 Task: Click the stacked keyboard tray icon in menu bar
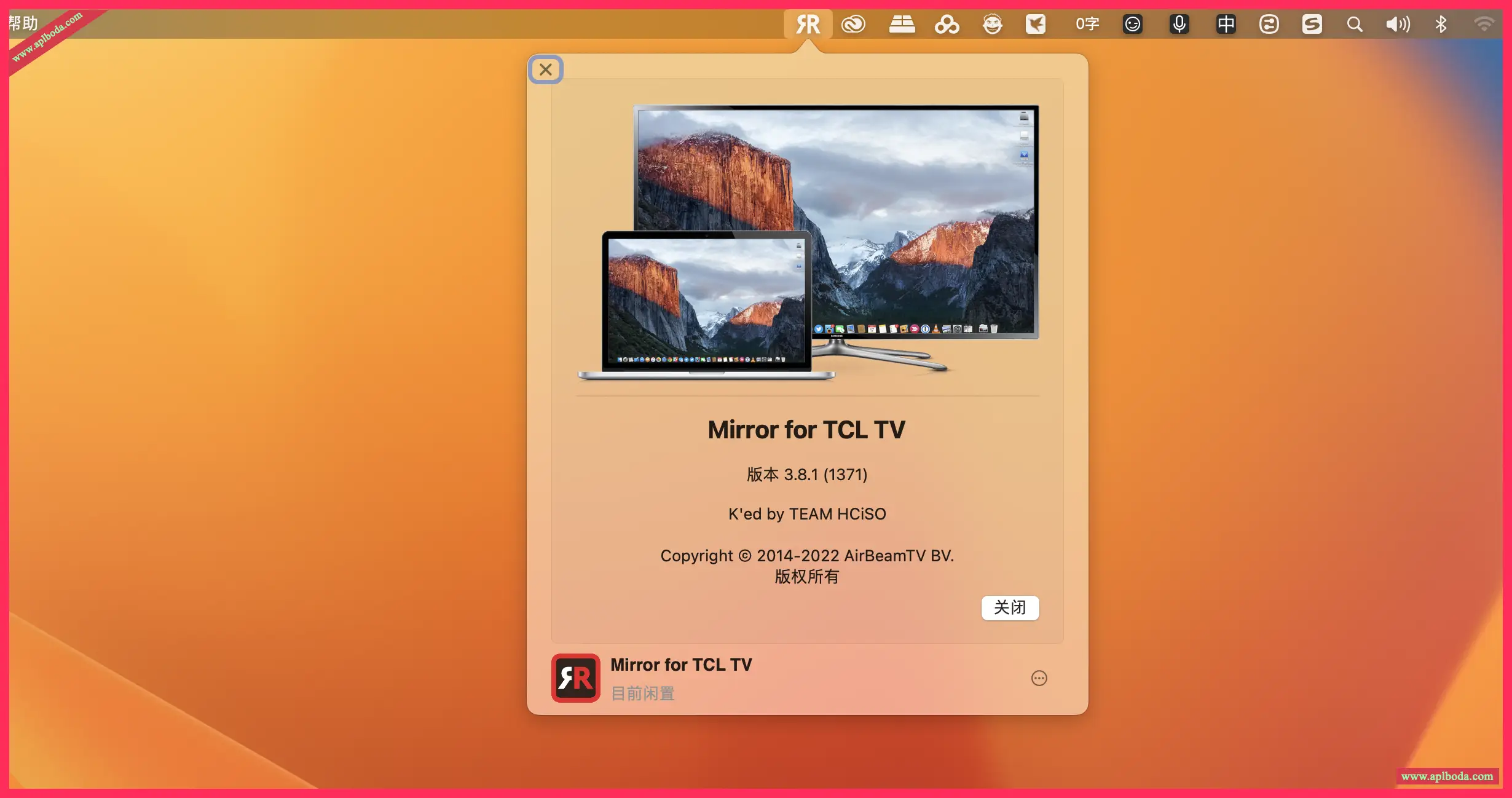902,24
